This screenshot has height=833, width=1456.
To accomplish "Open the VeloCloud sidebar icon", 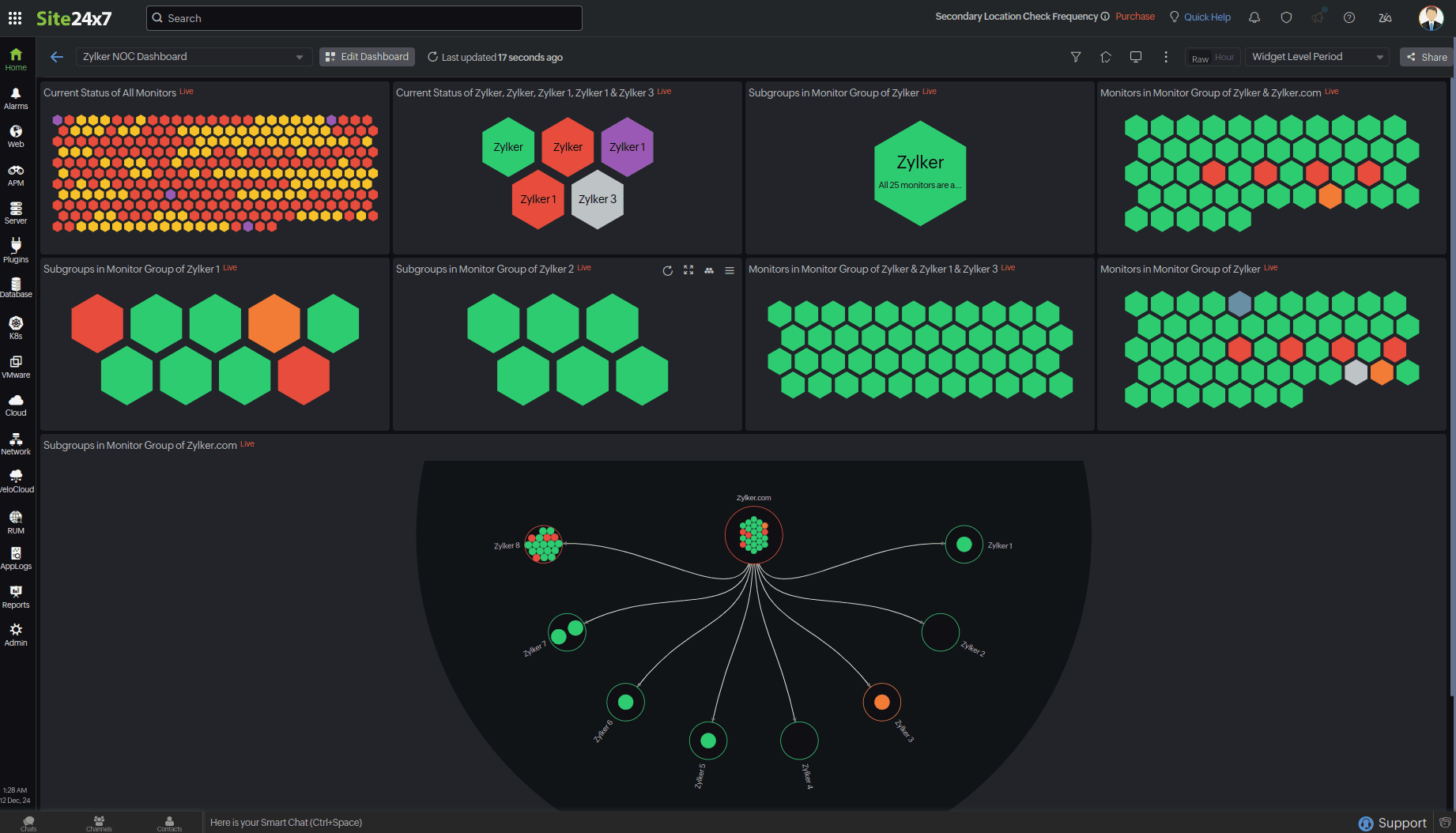I will click(16, 481).
